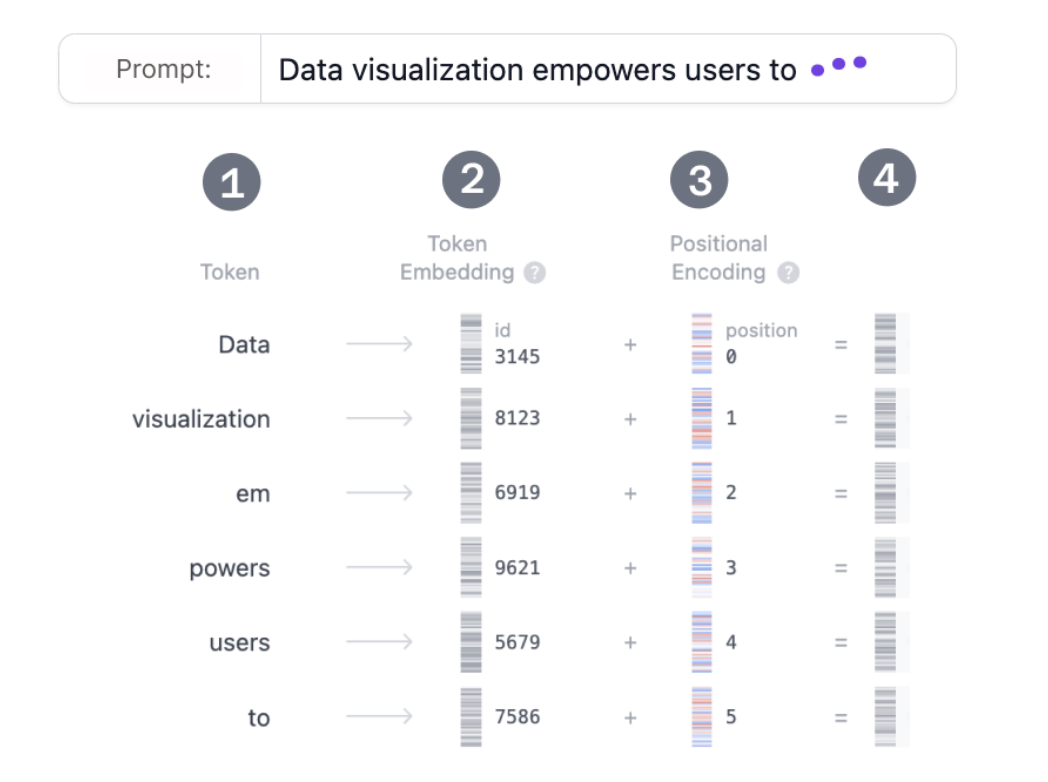
Task: Click the Prompt label
Action: (164, 70)
